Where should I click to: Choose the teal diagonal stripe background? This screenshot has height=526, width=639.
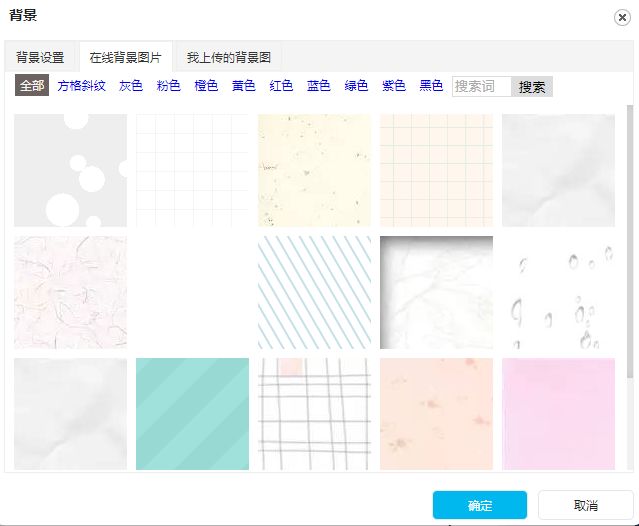pyautogui.click(x=192, y=414)
